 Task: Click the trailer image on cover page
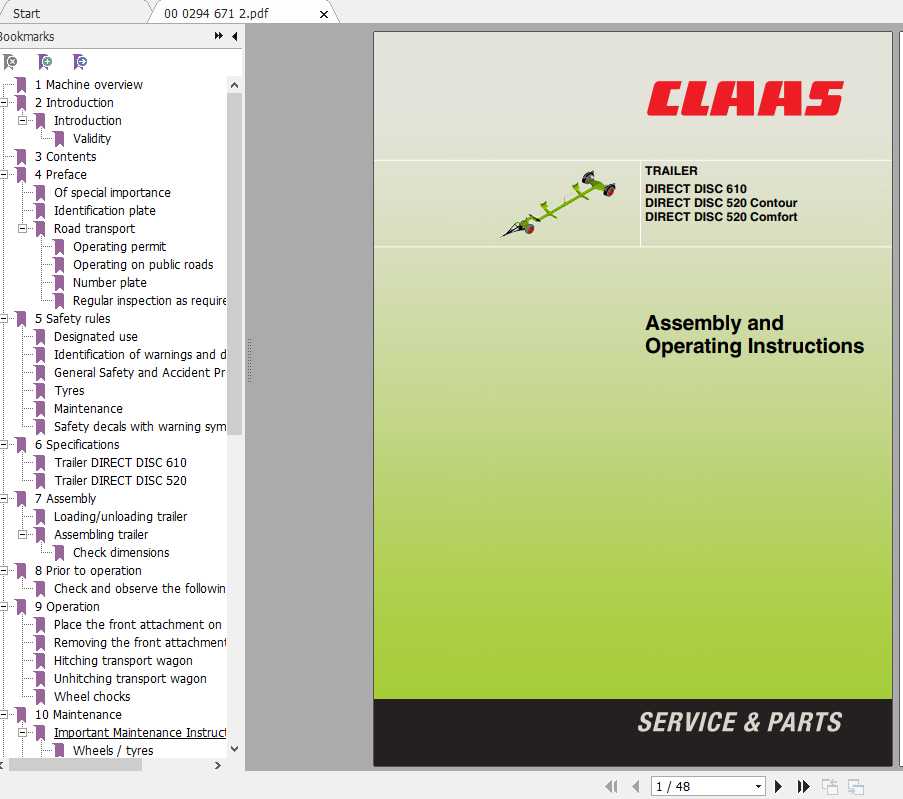(x=559, y=203)
